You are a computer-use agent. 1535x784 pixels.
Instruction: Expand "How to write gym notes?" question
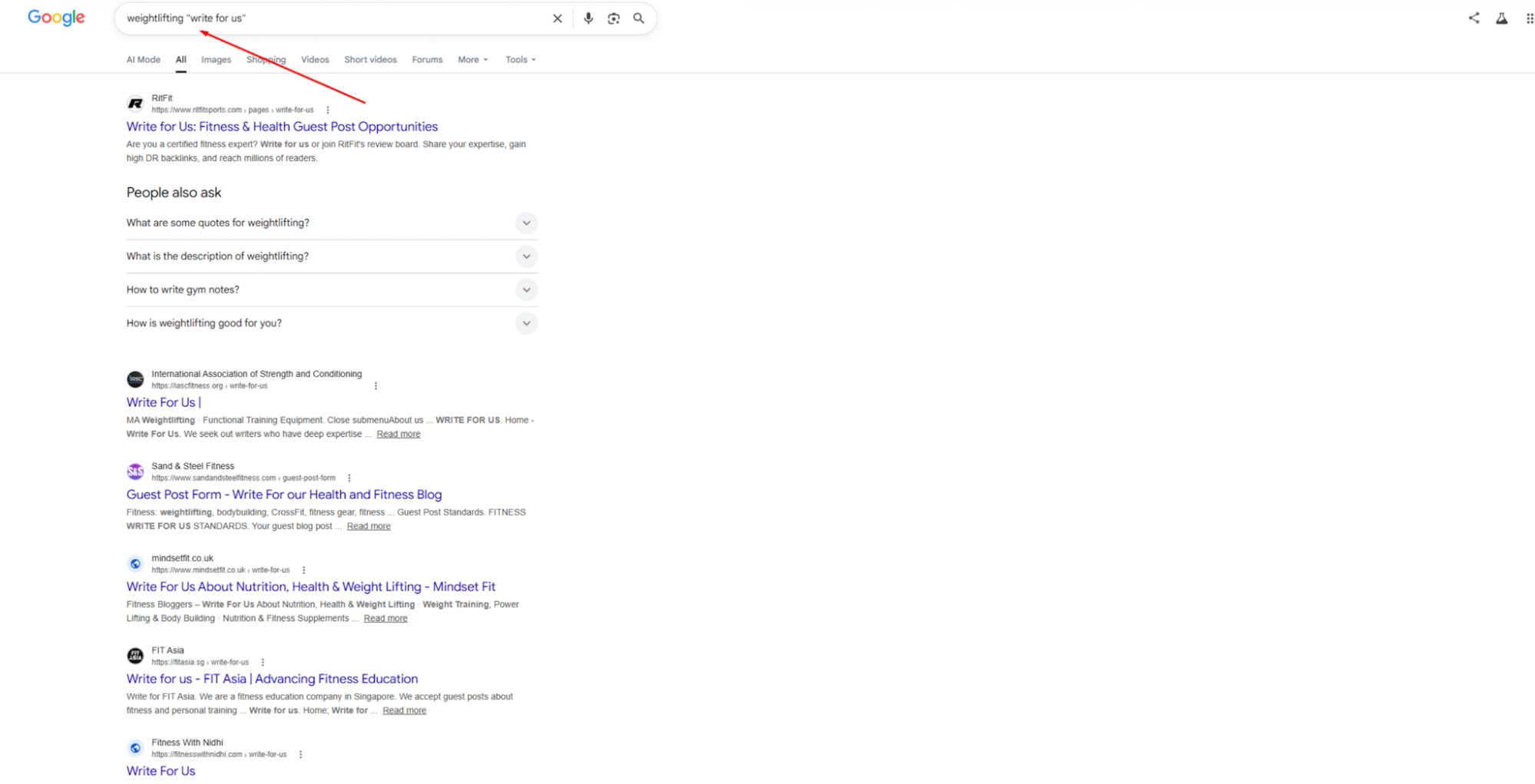coord(332,289)
